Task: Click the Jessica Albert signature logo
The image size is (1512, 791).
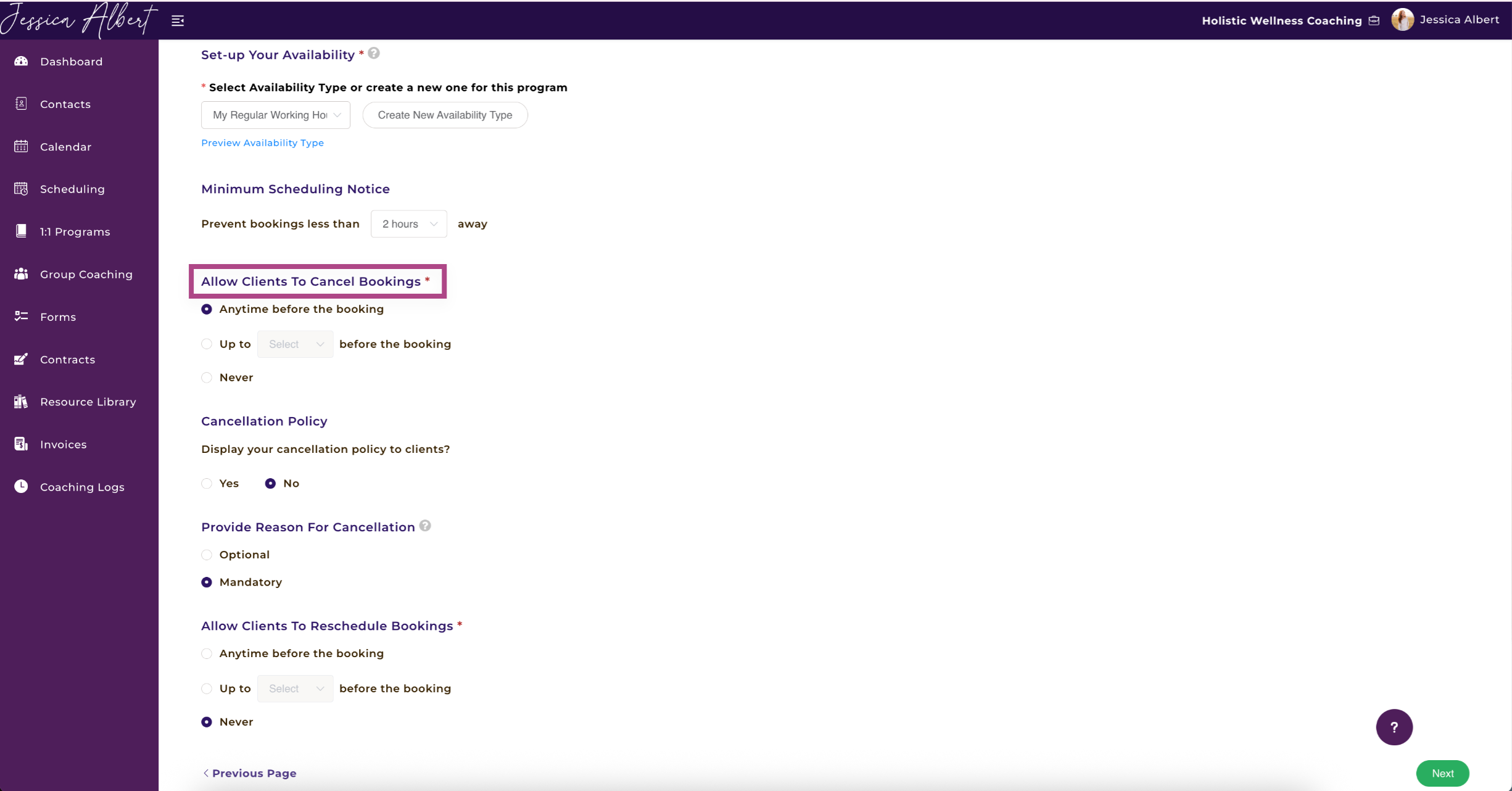Action: pos(79,20)
